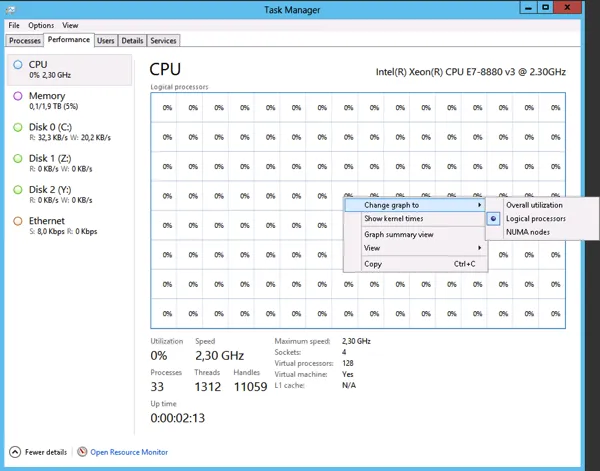Click the green Disk 0 (C:) icon

(18, 127)
